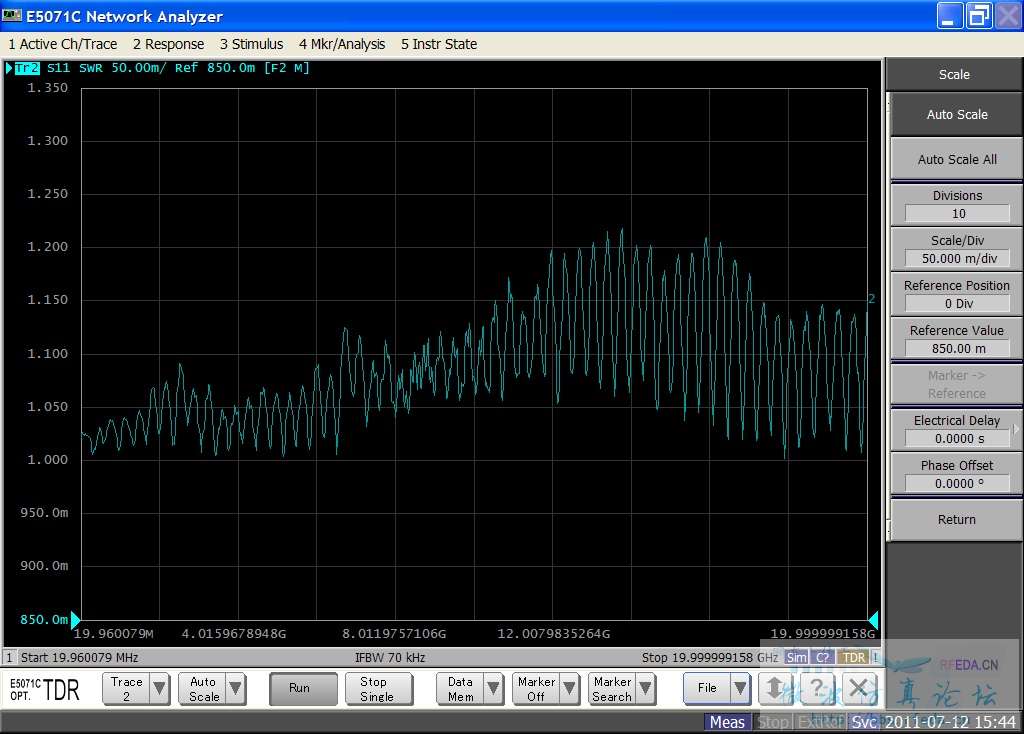Viewport: 1024px width, 734px height.
Task: Expand the Data Mem dropdown arrow
Action: [x=494, y=689]
